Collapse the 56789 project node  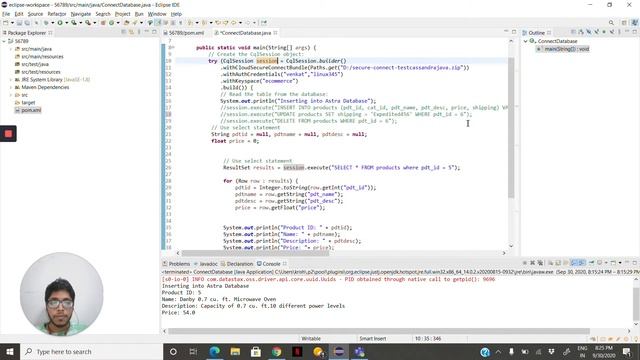4,41
